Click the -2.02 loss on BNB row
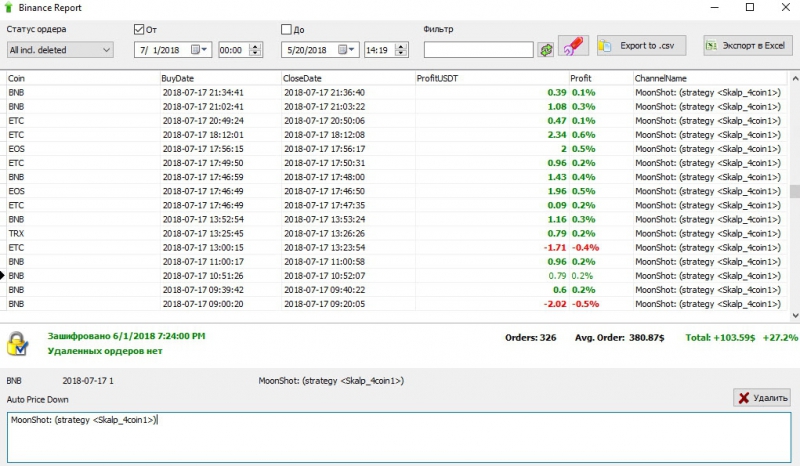800x466 pixels. [555, 304]
